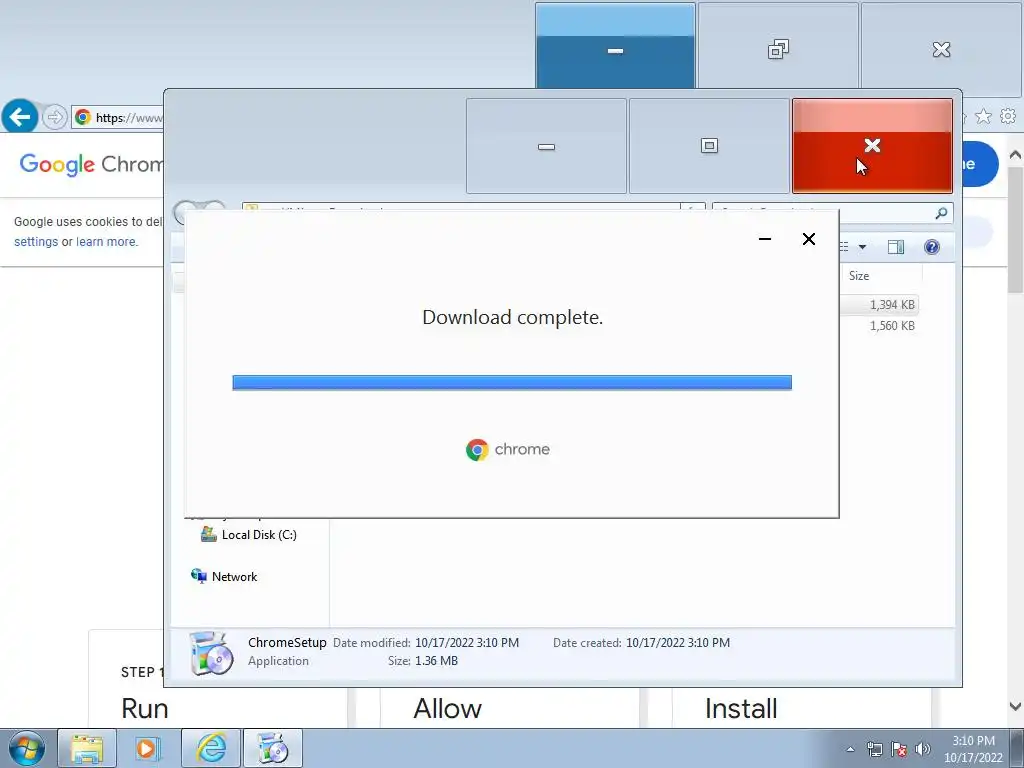Screen dimensions: 1024x768
Task: Restore down the Internet Explorer window
Action: point(778,46)
